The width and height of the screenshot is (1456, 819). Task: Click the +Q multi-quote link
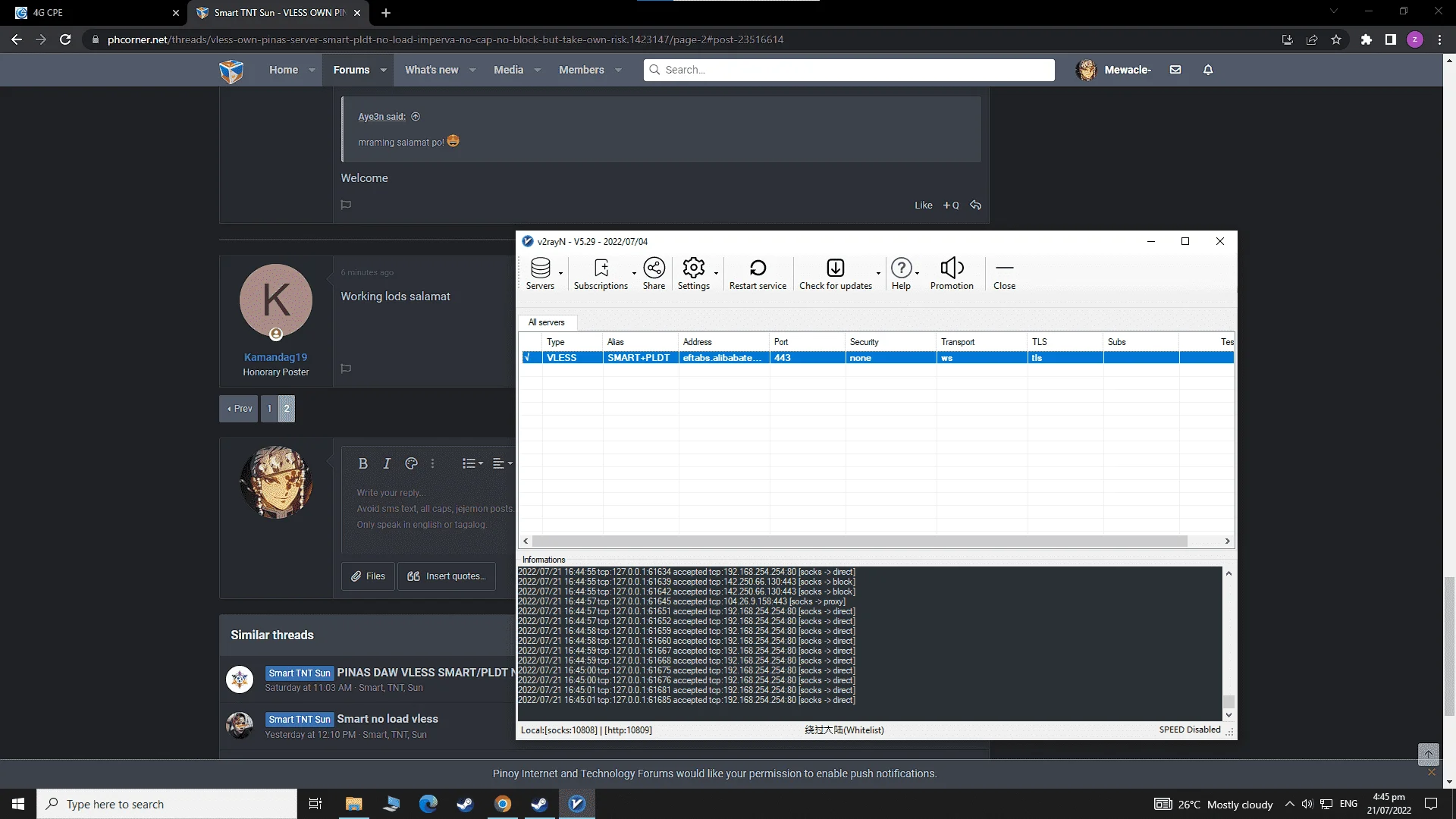click(x=951, y=206)
